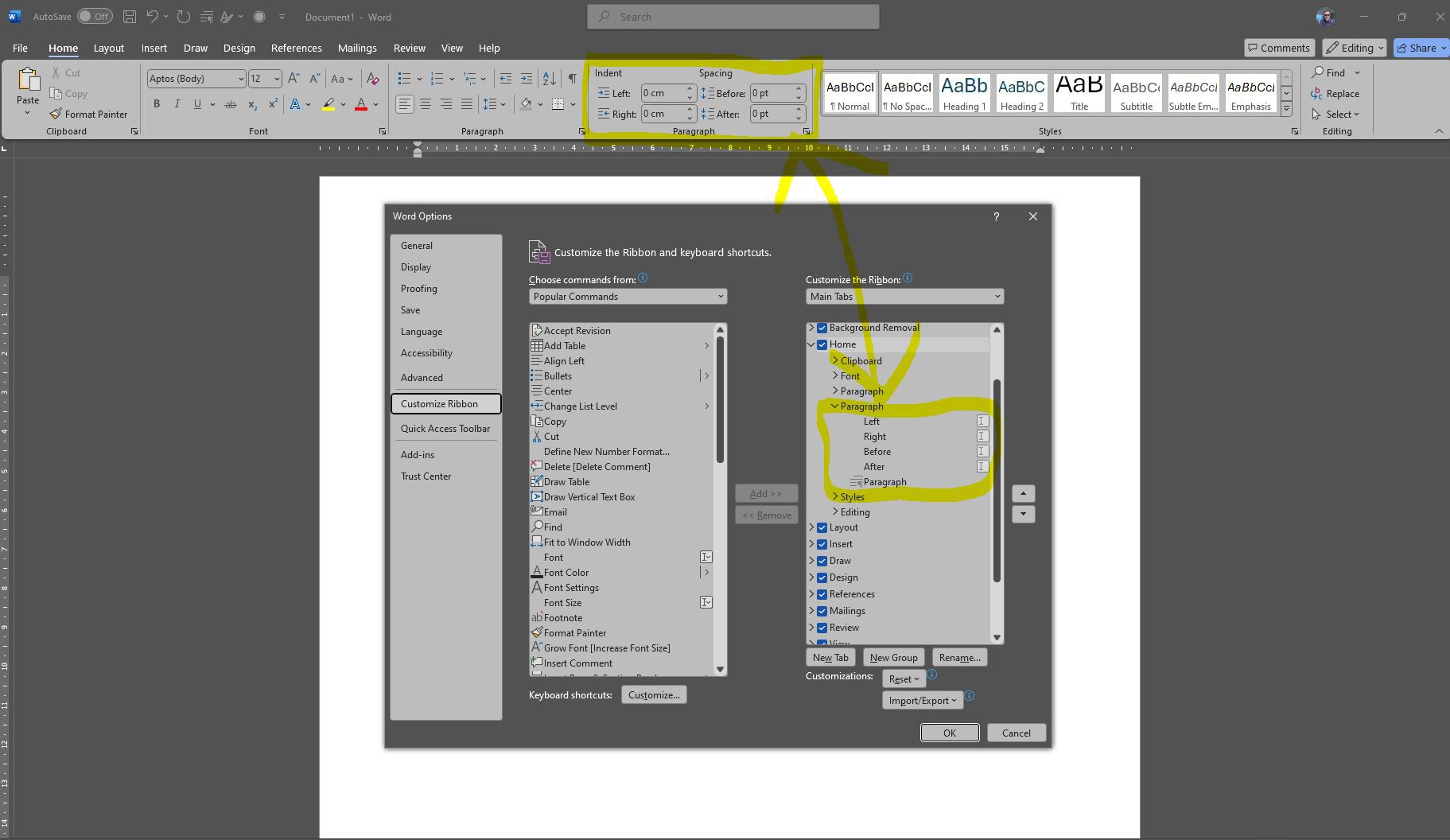Click the Save icon in title bar

pos(130,16)
